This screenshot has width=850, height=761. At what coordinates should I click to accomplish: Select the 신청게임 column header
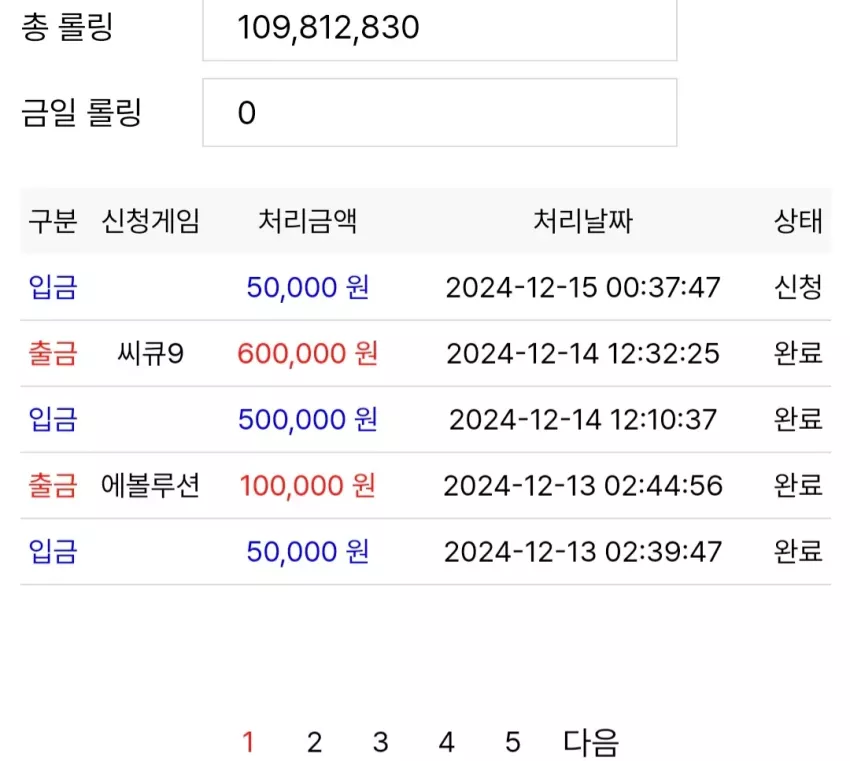pos(151,221)
